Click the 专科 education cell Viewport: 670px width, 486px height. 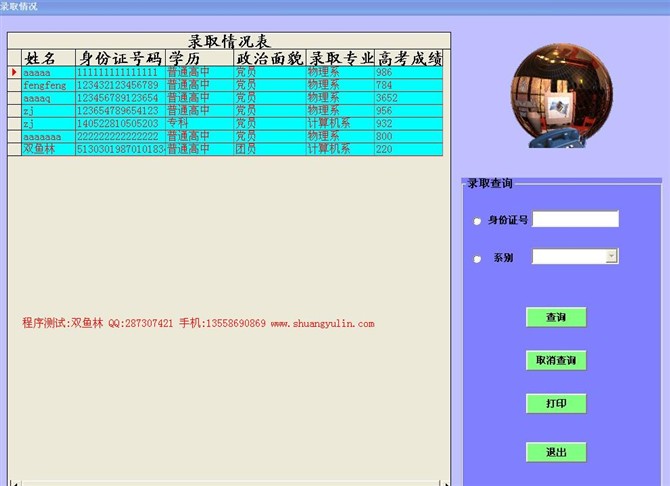click(198, 123)
